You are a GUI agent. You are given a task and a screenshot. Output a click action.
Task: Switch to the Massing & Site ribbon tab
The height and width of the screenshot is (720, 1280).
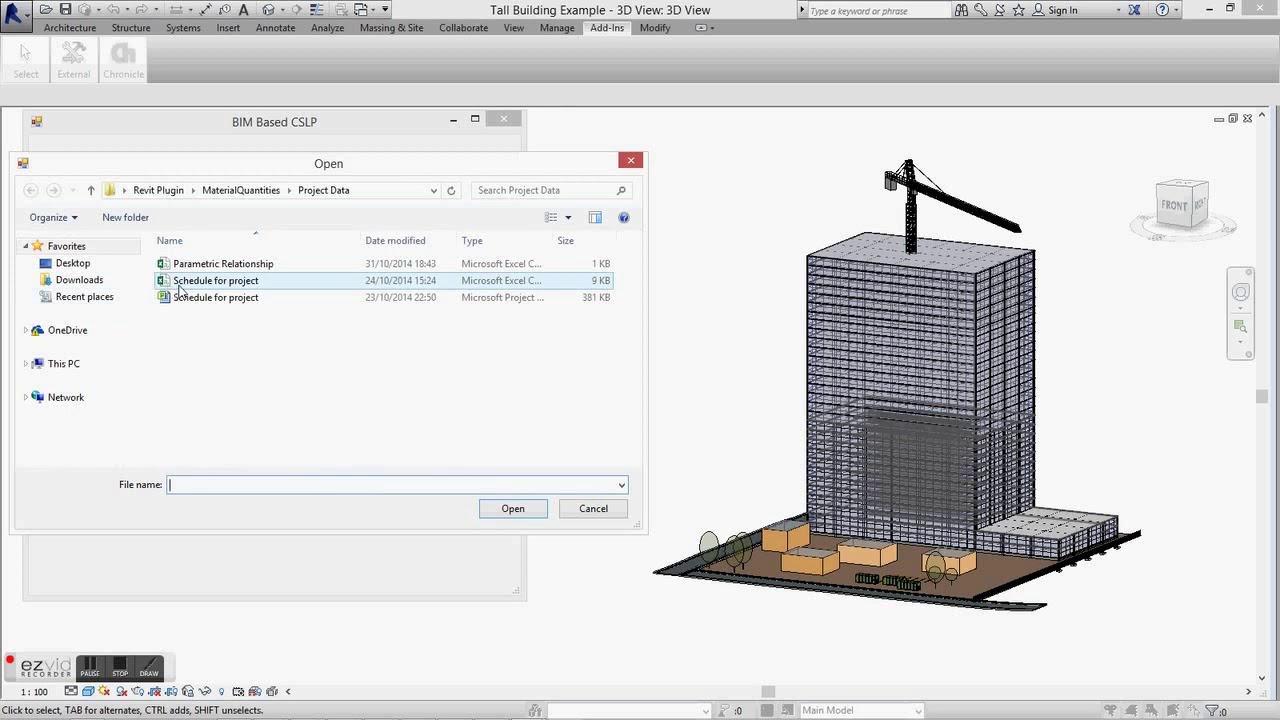(391, 28)
